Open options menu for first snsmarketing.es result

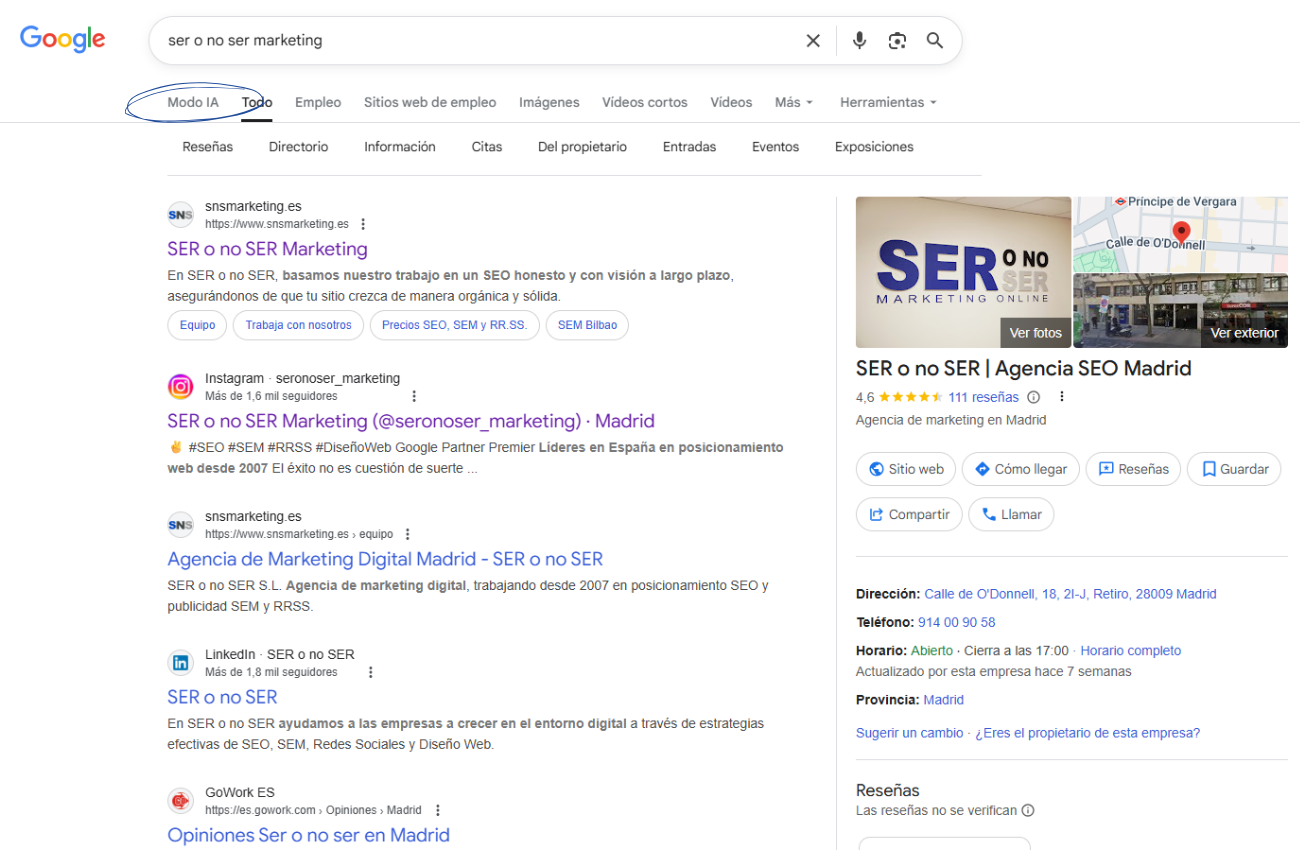(363, 224)
